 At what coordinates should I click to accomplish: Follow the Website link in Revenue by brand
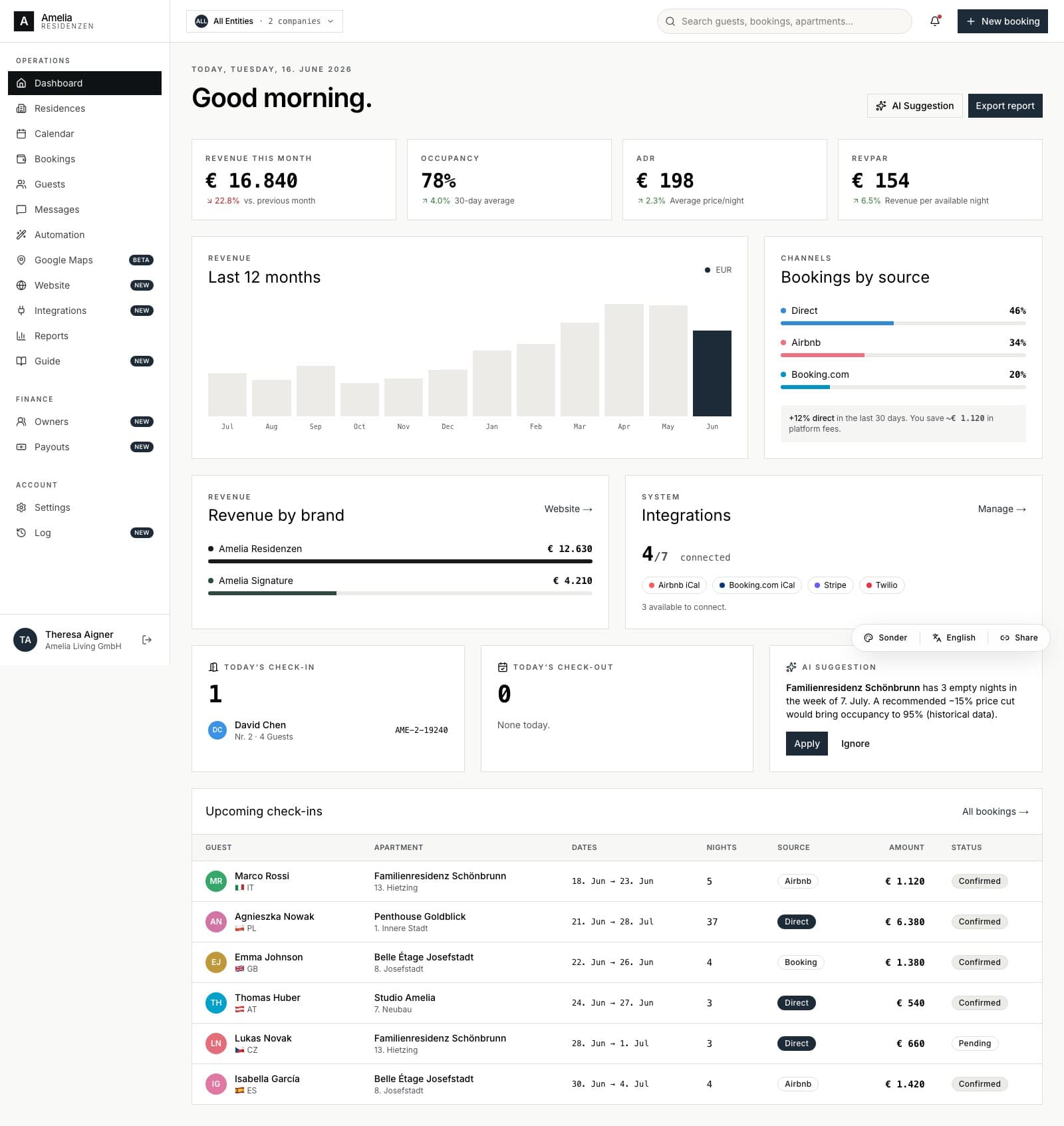coord(568,509)
